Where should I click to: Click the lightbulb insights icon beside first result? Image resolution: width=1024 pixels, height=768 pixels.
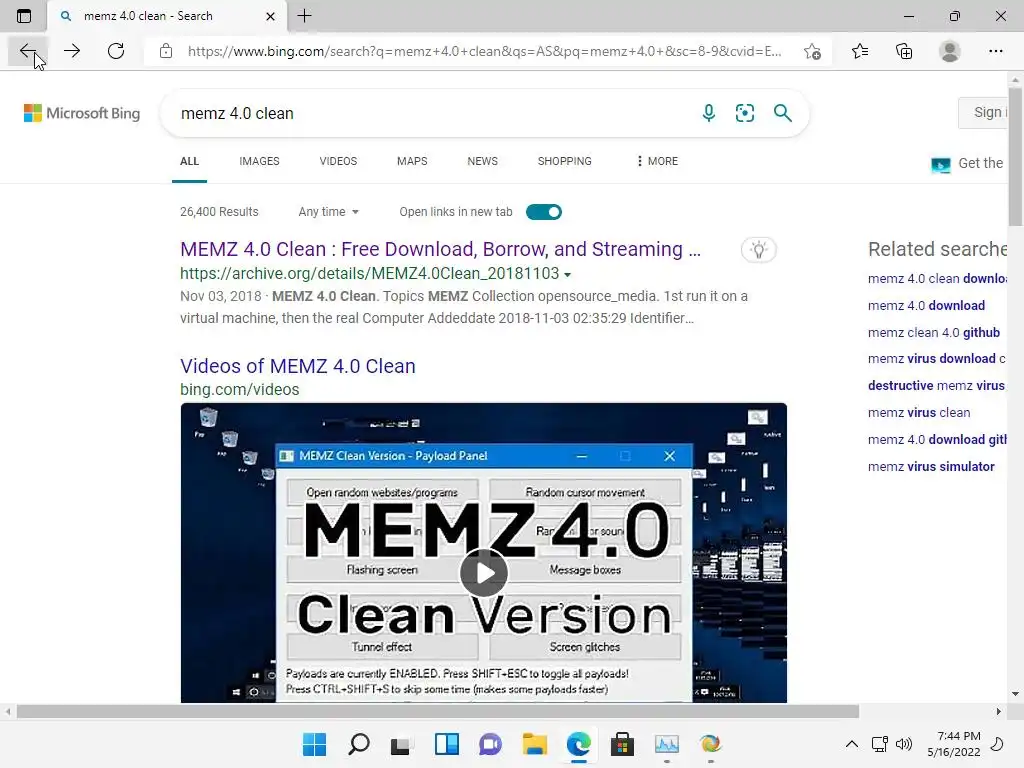pos(758,249)
